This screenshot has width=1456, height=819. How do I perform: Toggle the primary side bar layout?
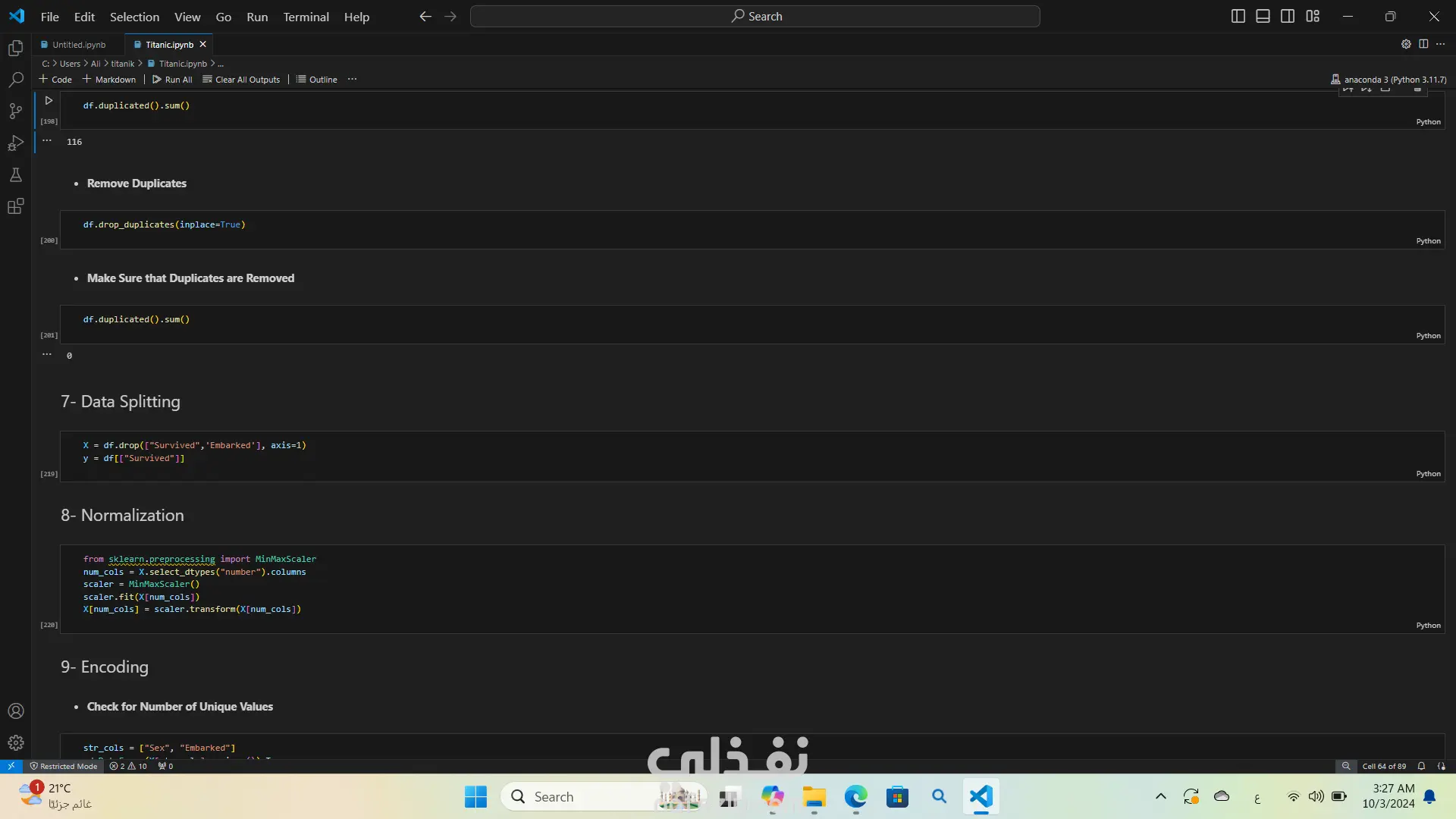(x=1238, y=16)
